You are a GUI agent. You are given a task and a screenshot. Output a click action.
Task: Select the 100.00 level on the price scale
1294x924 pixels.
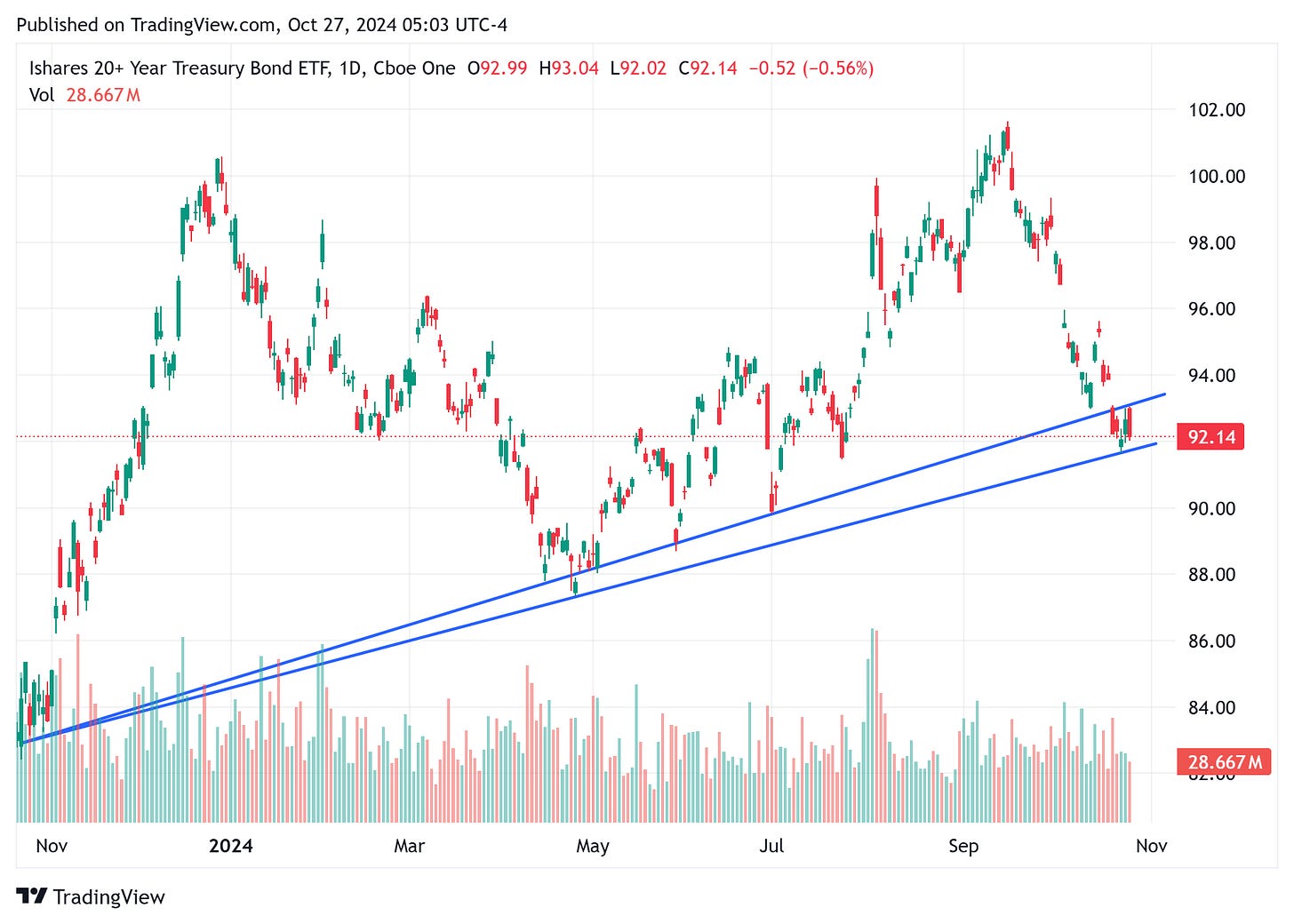[1216, 177]
